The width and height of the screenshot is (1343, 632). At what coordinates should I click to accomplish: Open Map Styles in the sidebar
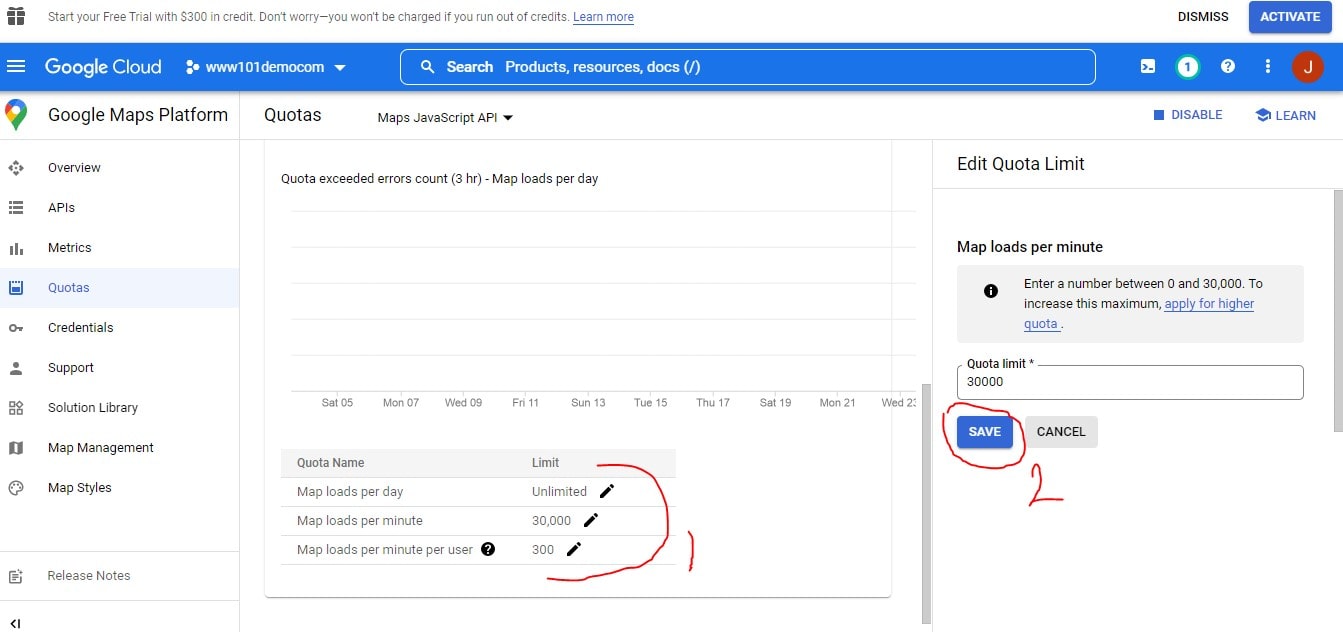pyautogui.click(x=79, y=488)
